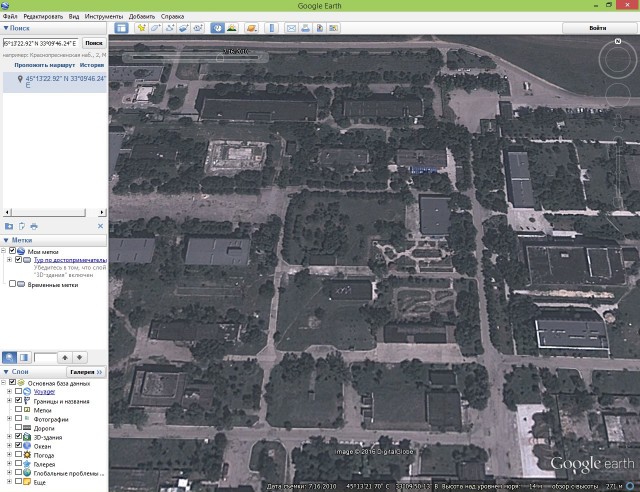Click the search results horizontal scrollbar

pyautogui.click(x=55, y=212)
